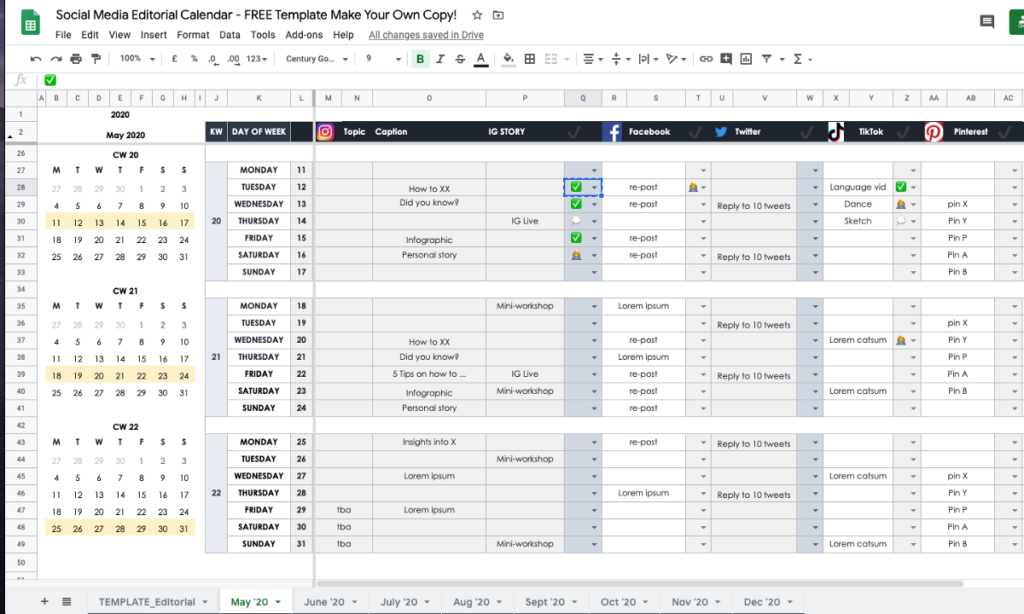Click green checkmark in Friday 15 row
1024x614 pixels.
[x=576, y=238]
